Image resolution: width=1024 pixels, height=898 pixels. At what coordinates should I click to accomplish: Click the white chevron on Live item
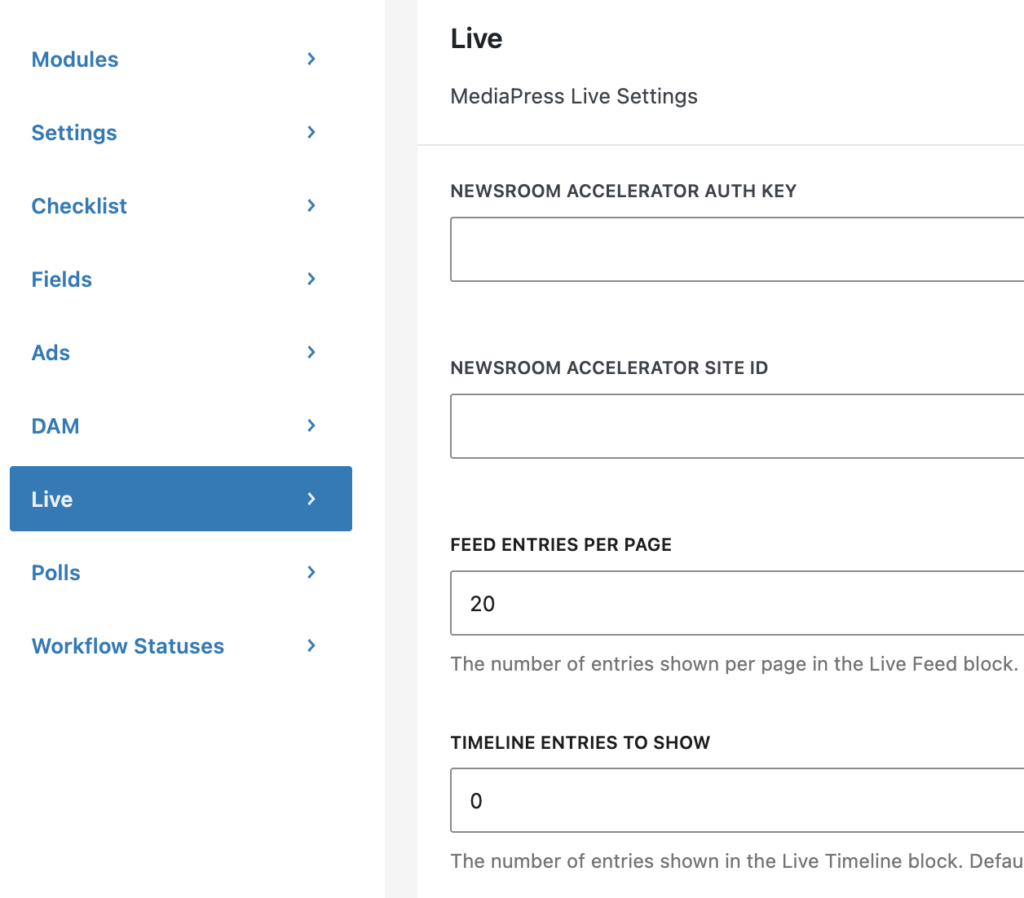pyautogui.click(x=312, y=499)
